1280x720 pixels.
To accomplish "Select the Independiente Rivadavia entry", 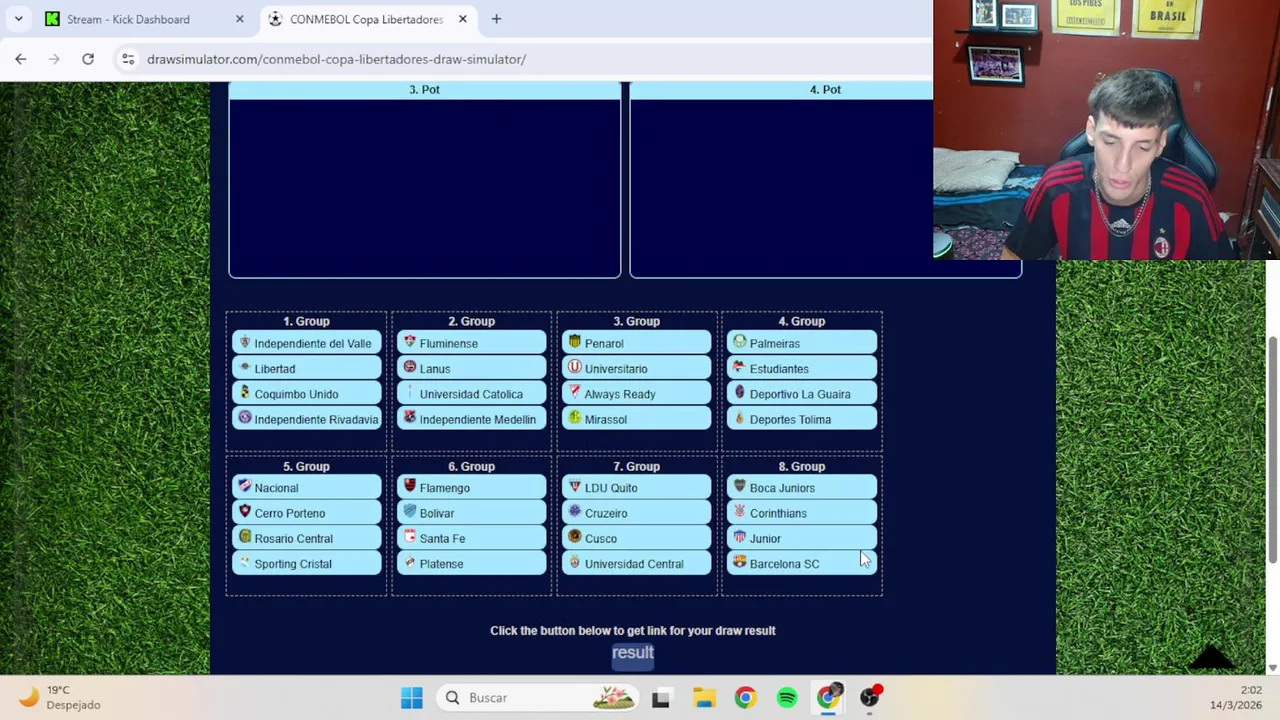I will coord(307,419).
